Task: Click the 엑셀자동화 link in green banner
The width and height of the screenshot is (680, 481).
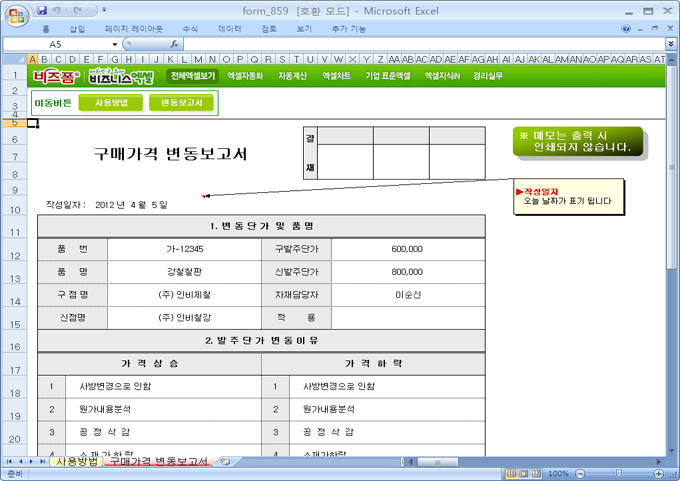Action: [245, 75]
